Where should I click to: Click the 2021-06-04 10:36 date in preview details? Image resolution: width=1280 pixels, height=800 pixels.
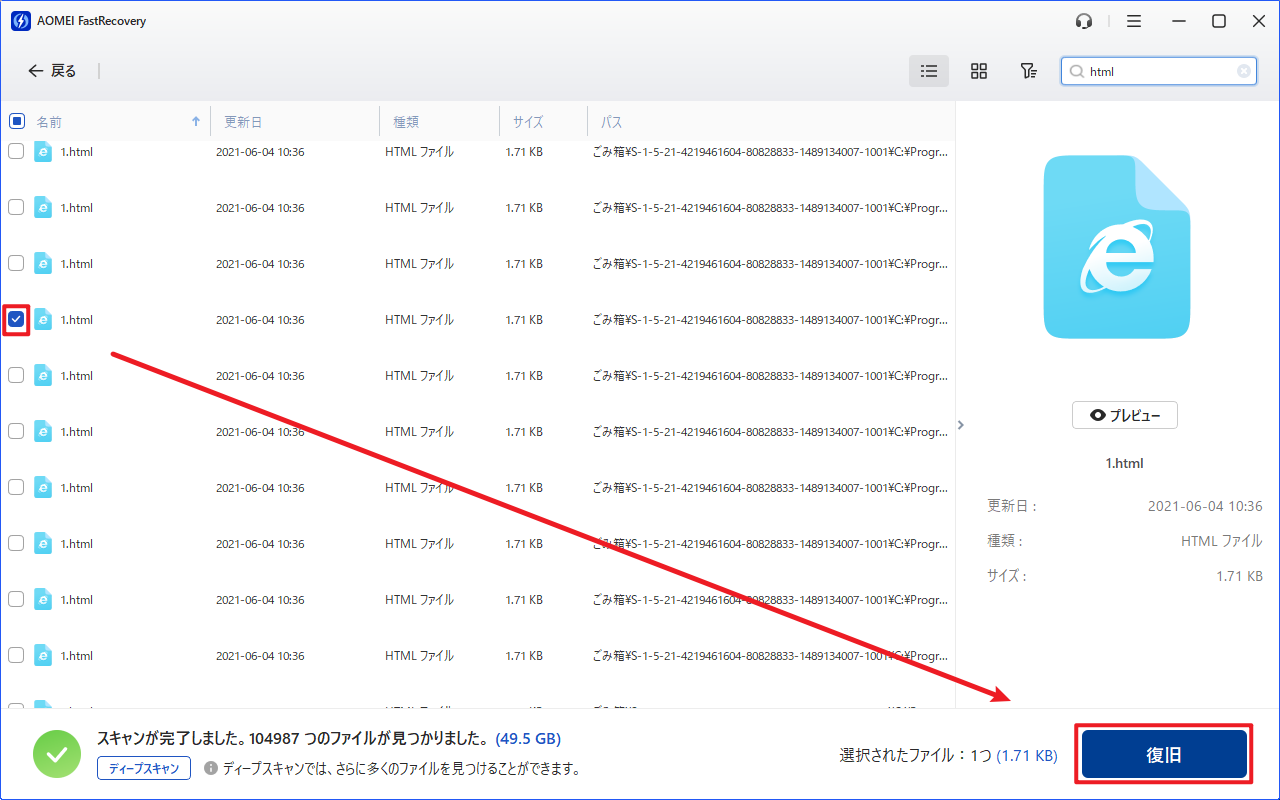(x=1205, y=507)
